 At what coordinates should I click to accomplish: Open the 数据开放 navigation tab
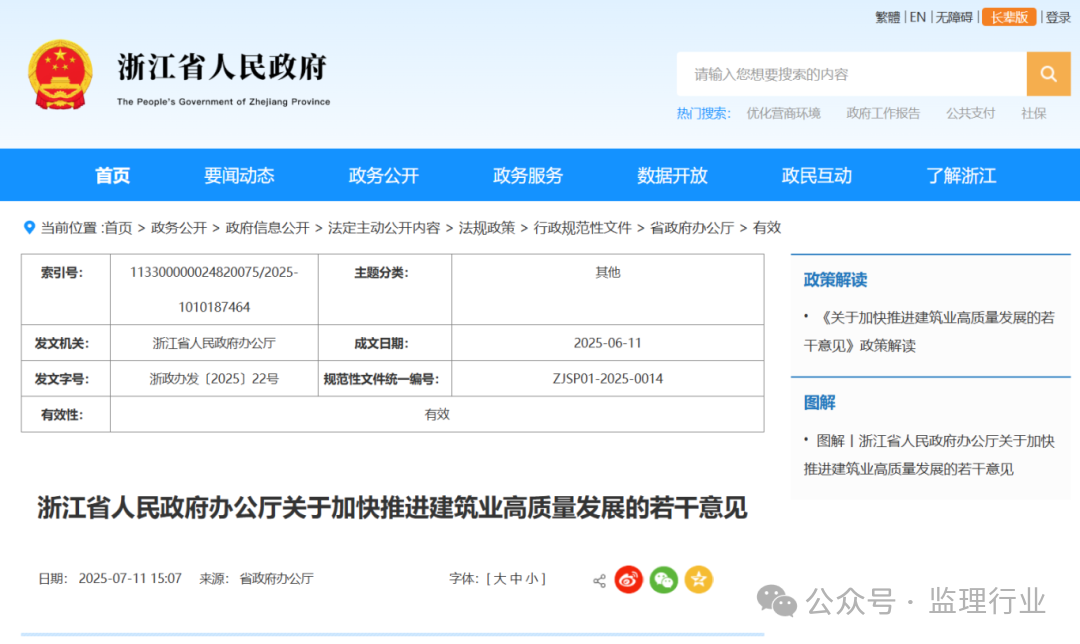click(x=672, y=176)
